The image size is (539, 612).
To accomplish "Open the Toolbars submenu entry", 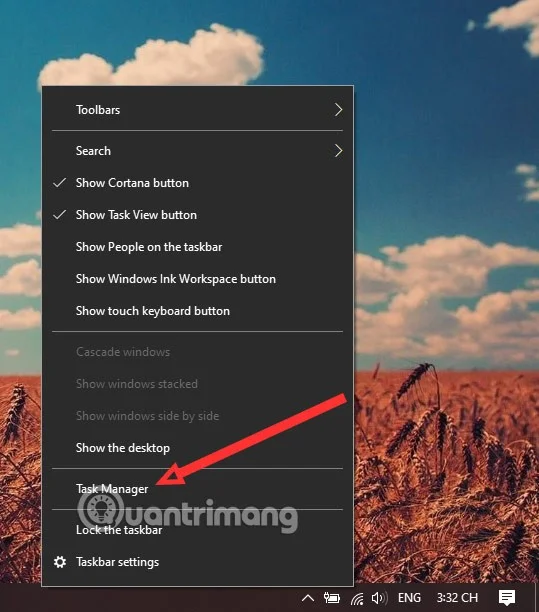I will [x=197, y=110].
